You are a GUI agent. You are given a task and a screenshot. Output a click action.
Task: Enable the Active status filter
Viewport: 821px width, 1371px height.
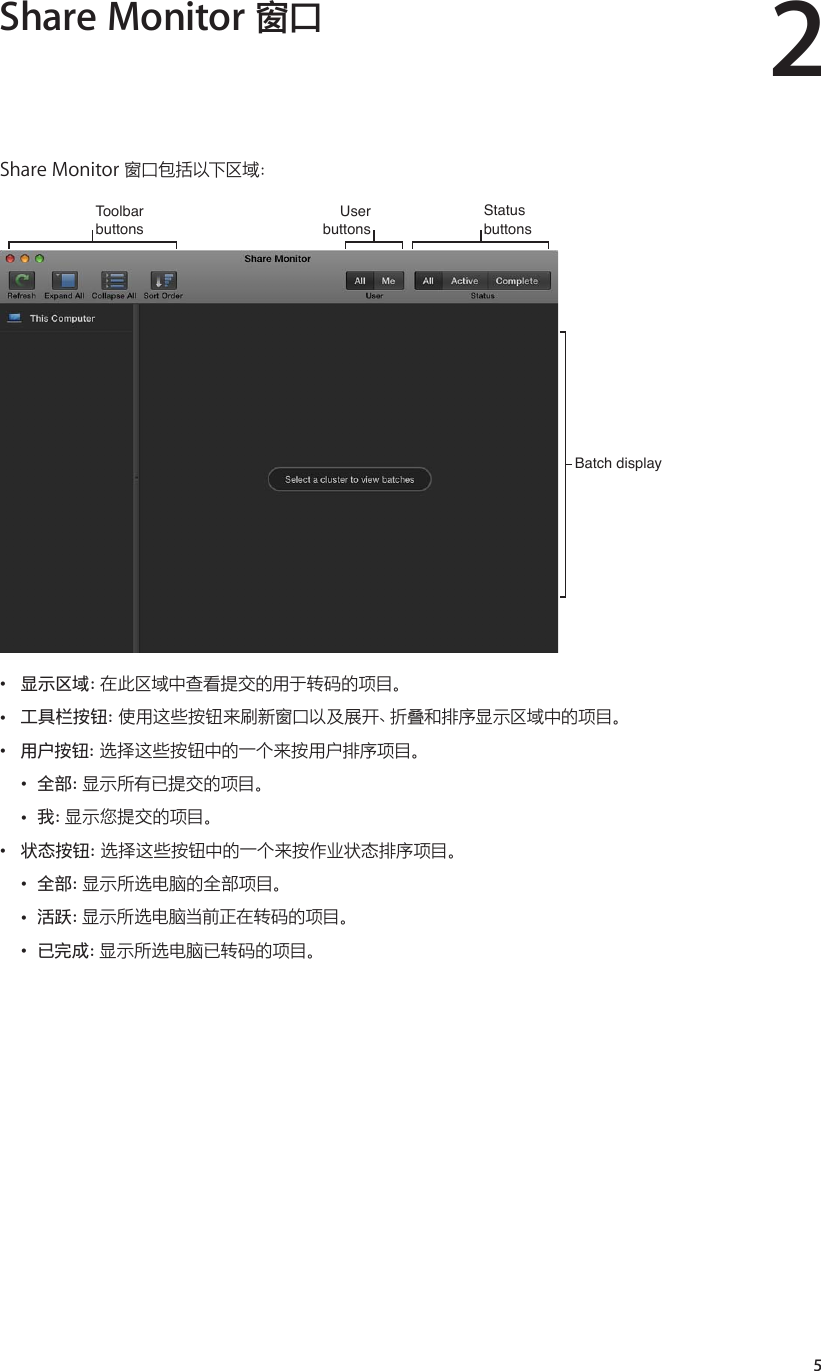466,280
